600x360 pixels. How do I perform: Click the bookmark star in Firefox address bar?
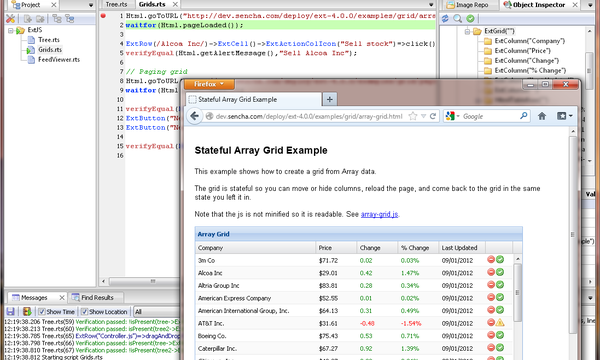click(412, 116)
